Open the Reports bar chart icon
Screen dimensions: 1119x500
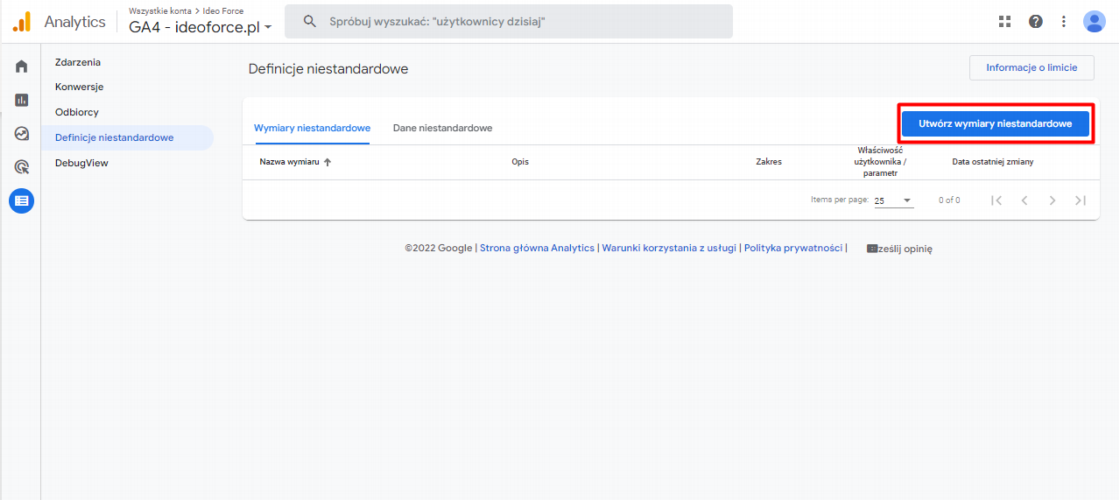(21, 100)
